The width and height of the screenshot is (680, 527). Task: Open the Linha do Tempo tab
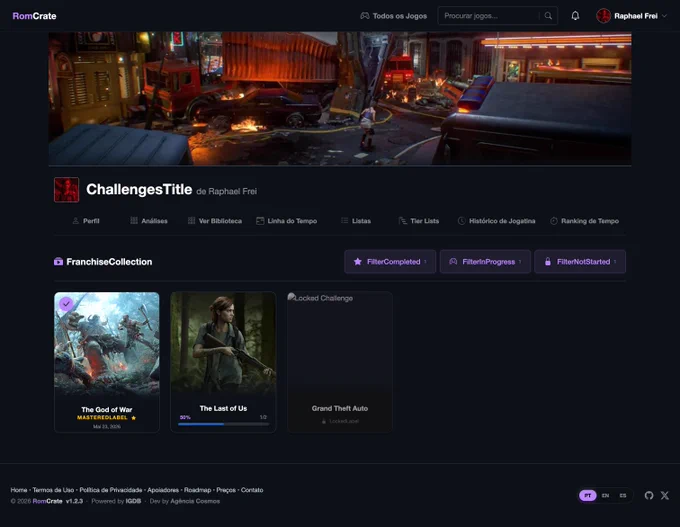[x=286, y=221]
